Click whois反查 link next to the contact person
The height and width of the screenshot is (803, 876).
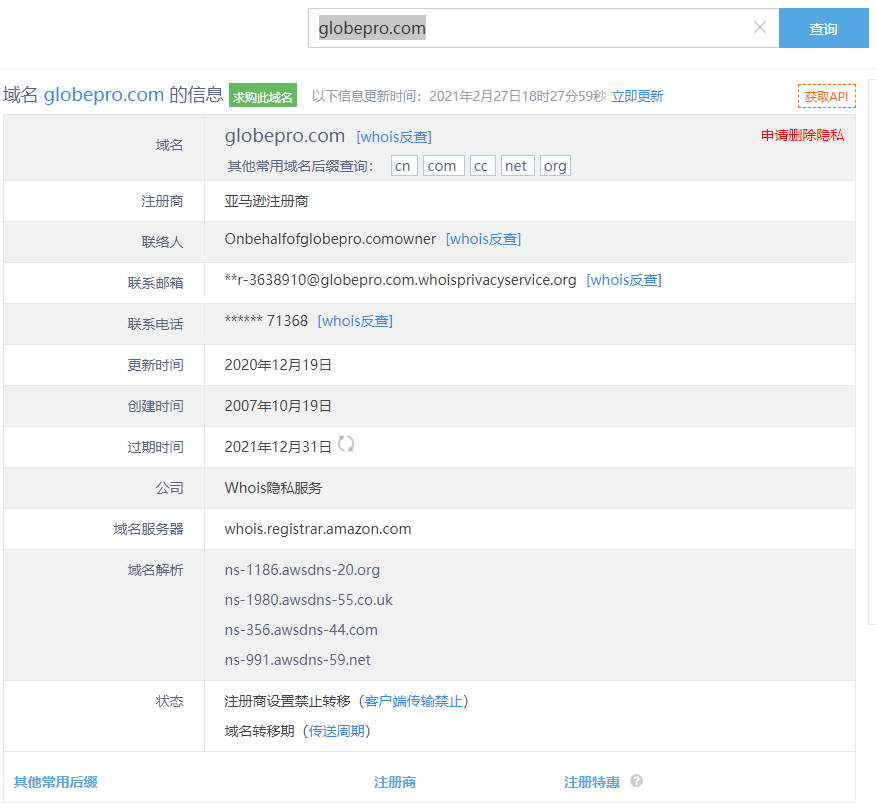483,239
